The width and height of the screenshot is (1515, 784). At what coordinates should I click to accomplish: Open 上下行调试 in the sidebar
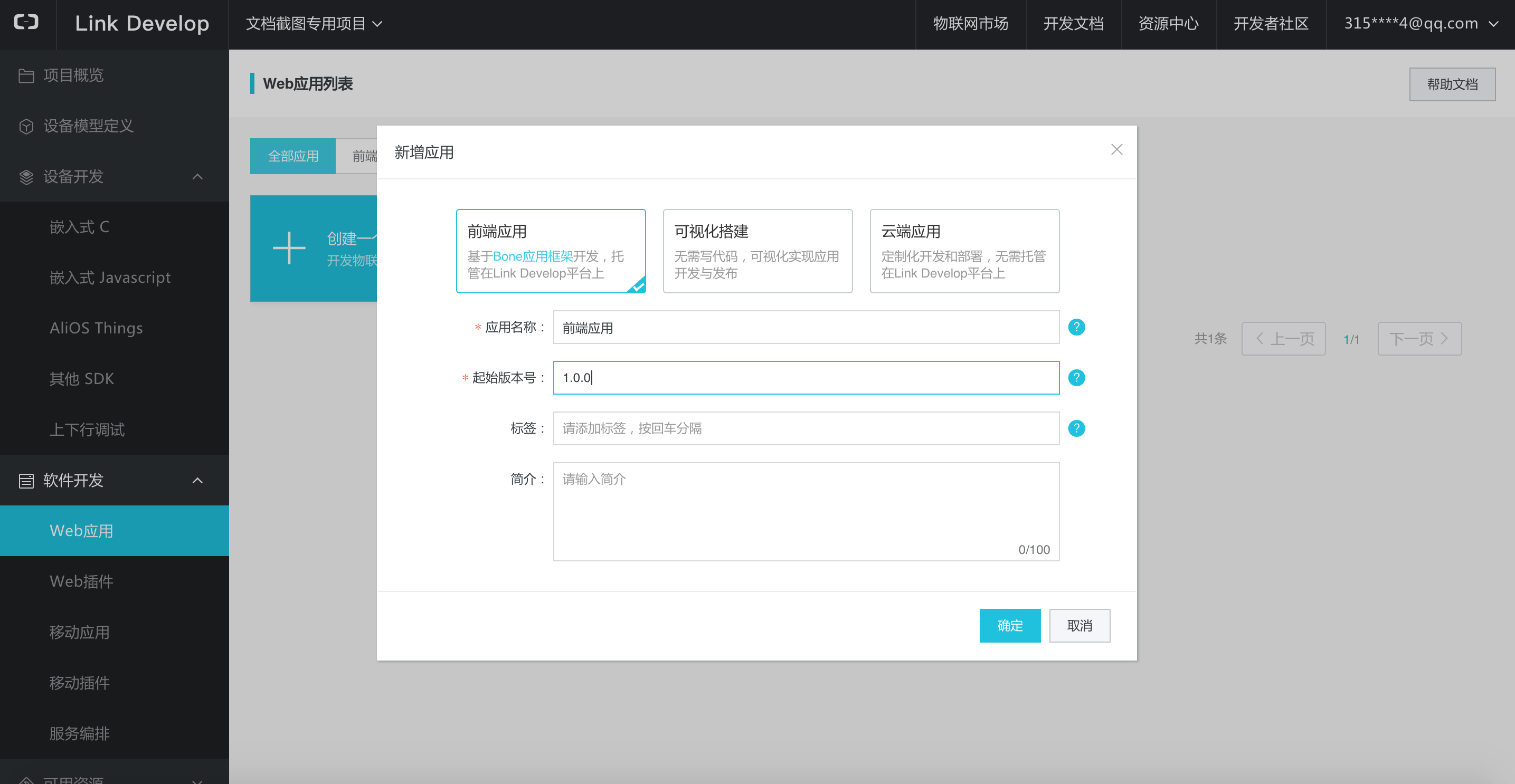114,429
